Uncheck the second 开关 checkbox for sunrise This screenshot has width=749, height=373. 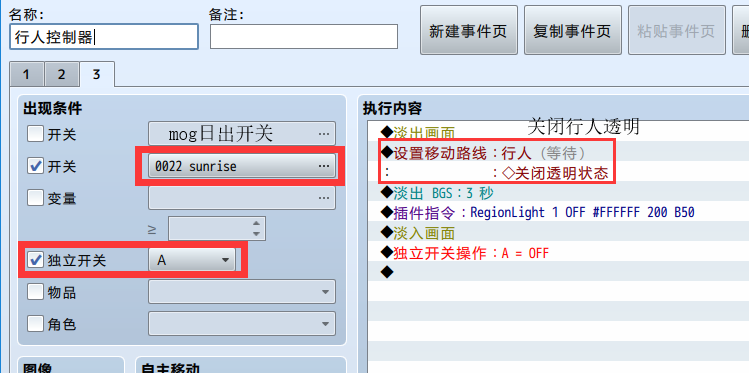click(x=35, y=166)
